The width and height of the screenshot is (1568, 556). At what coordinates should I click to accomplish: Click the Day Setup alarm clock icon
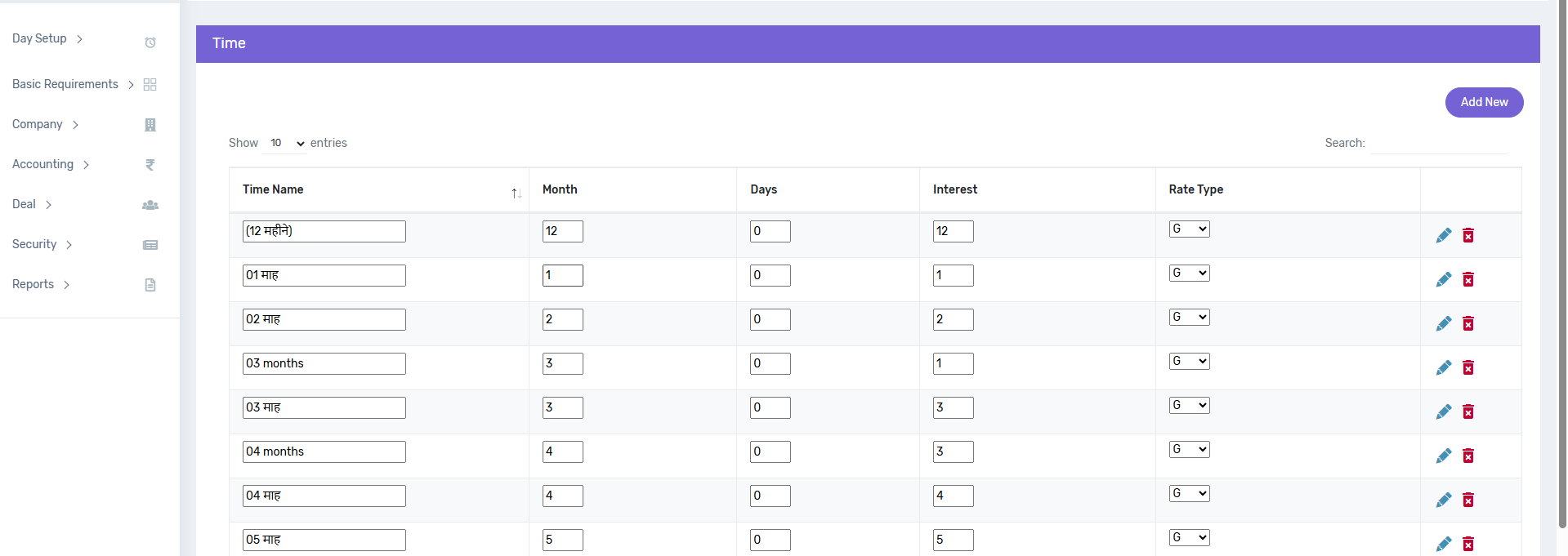tap(150, 42)
